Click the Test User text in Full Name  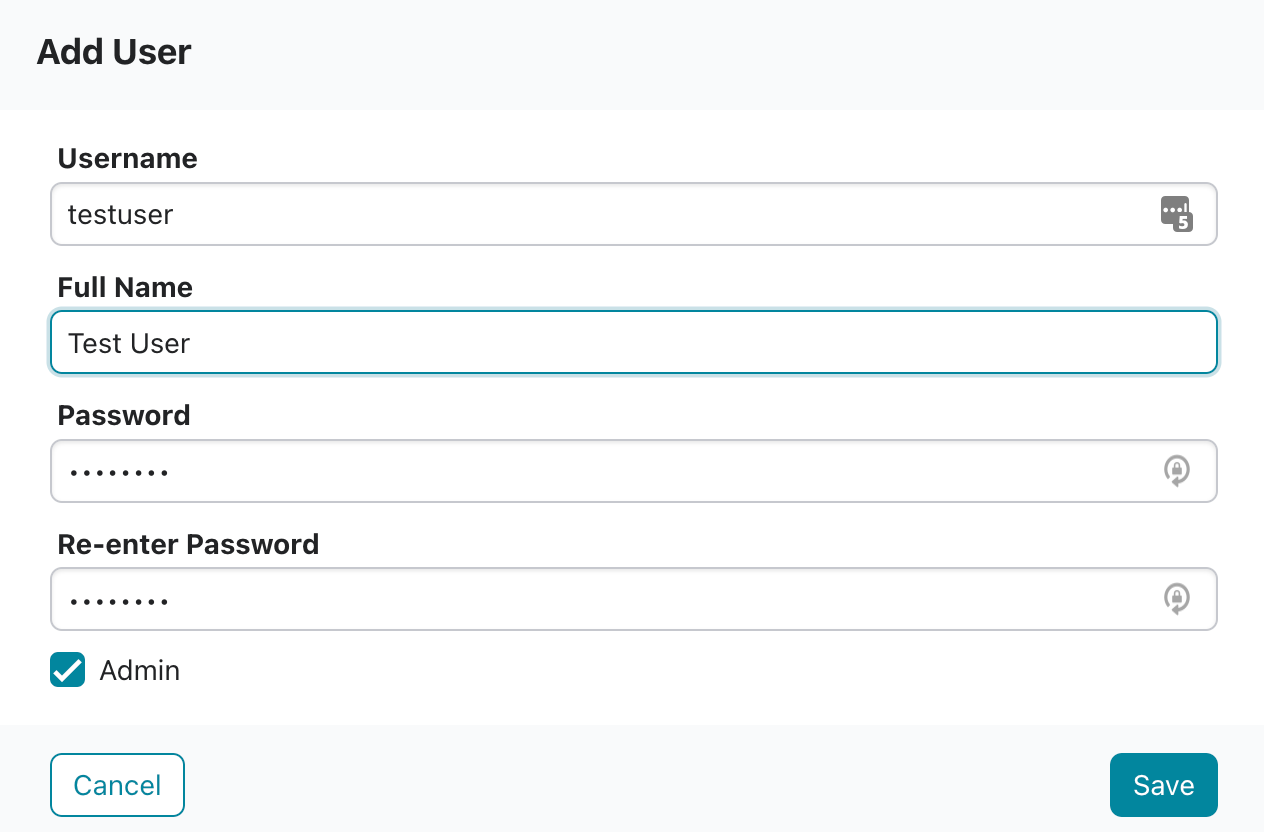(x=129, y=343)
